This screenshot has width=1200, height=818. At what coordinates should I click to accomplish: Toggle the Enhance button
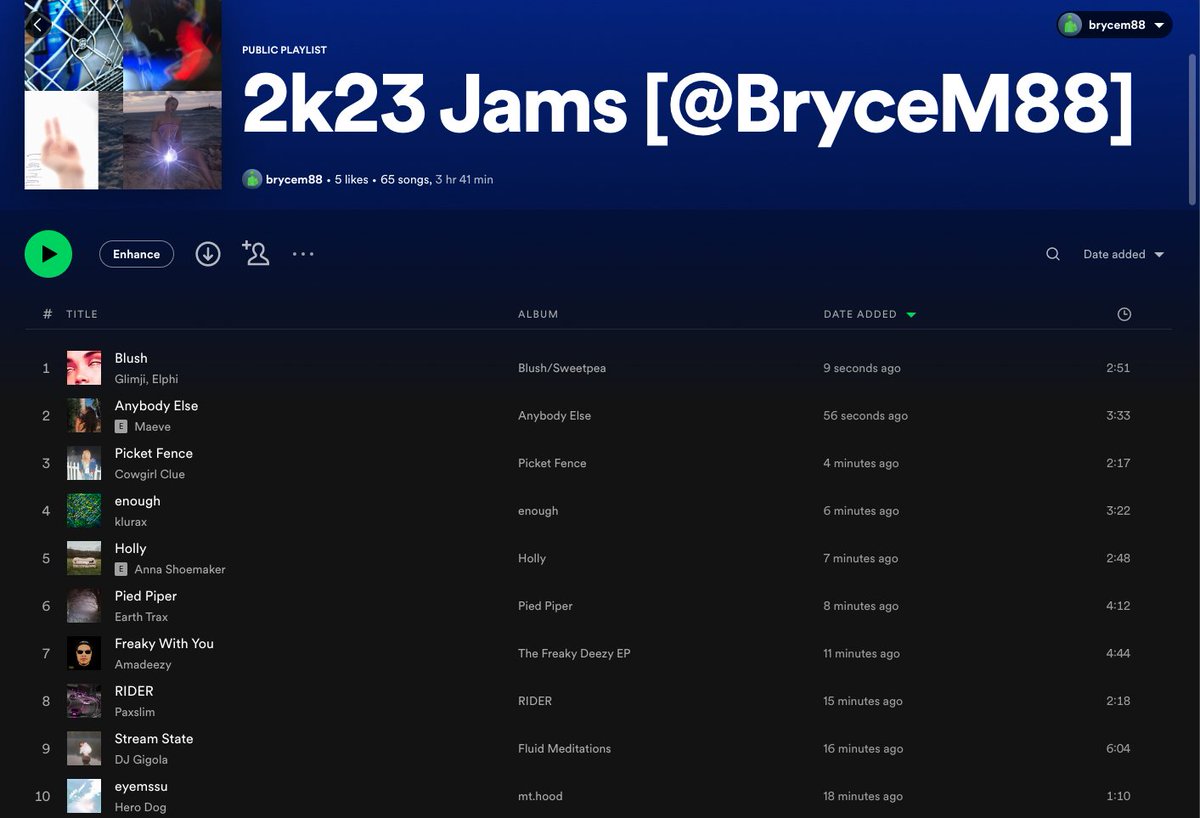[x=136, y=254]
